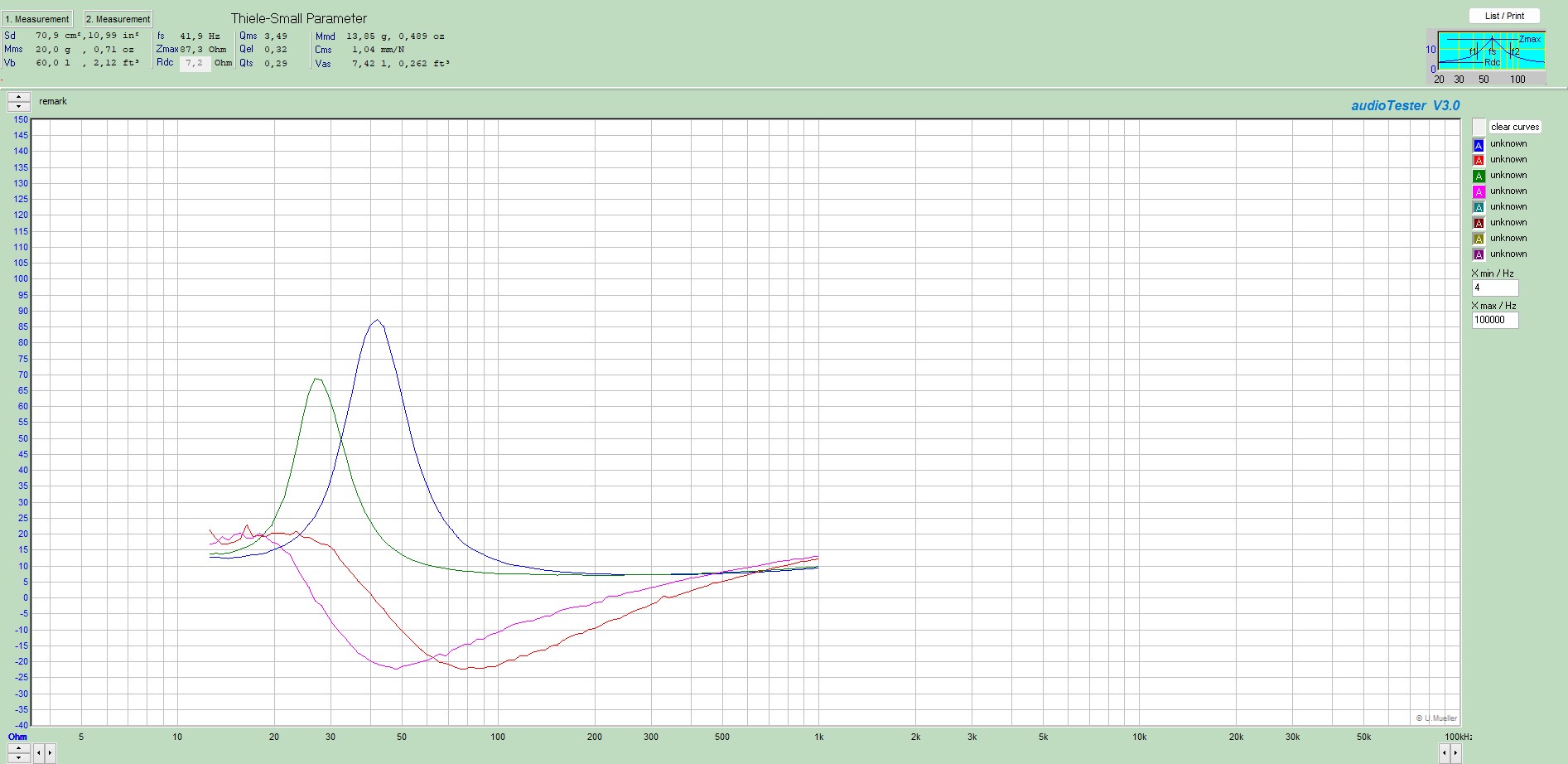
Task: Click the unknown label beside dark red curve icon
Action: 1508,222
